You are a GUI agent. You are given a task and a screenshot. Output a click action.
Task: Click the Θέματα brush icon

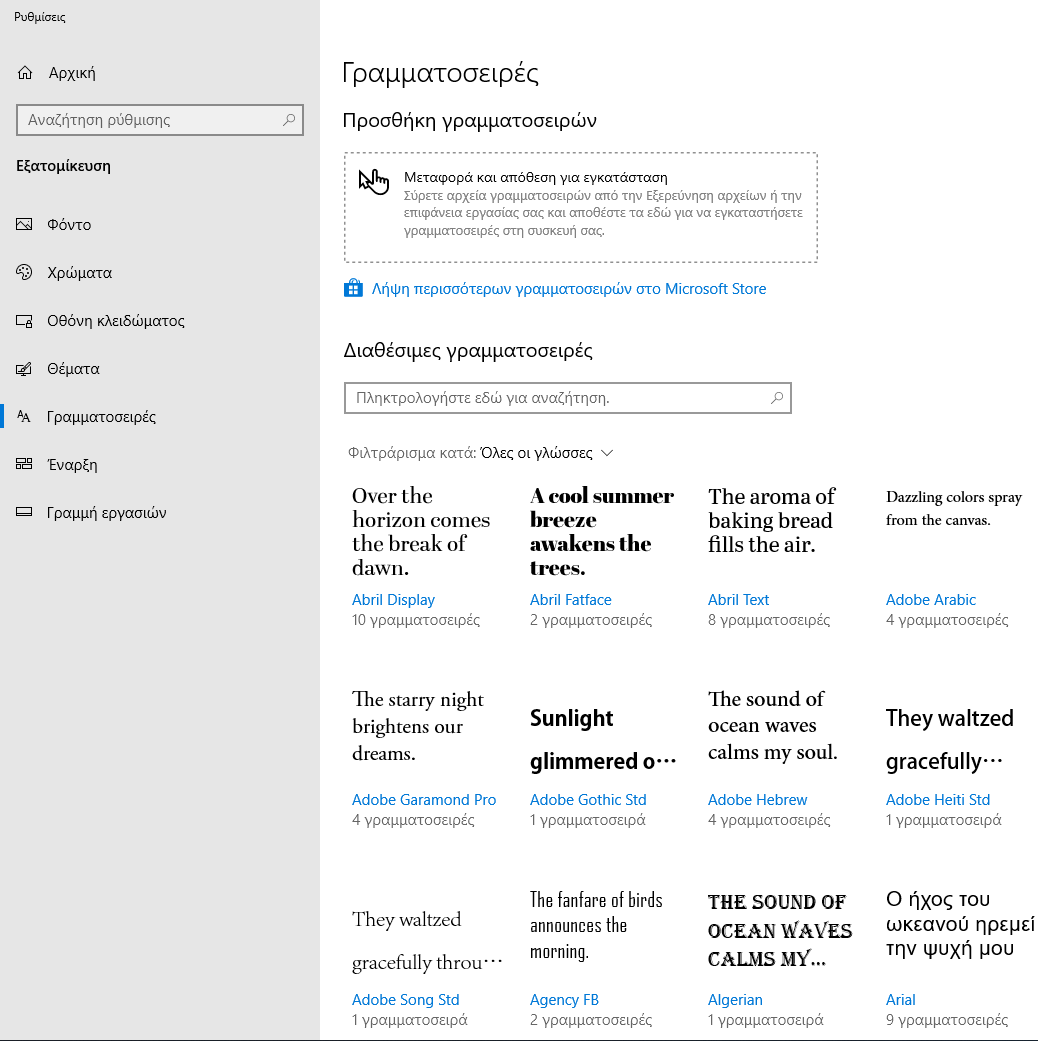click(x=24, y=368)
